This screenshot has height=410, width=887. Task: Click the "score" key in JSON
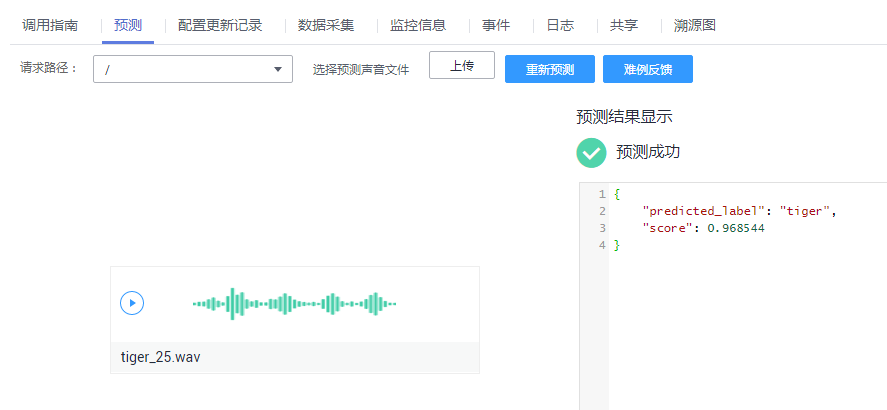(668, 228)
